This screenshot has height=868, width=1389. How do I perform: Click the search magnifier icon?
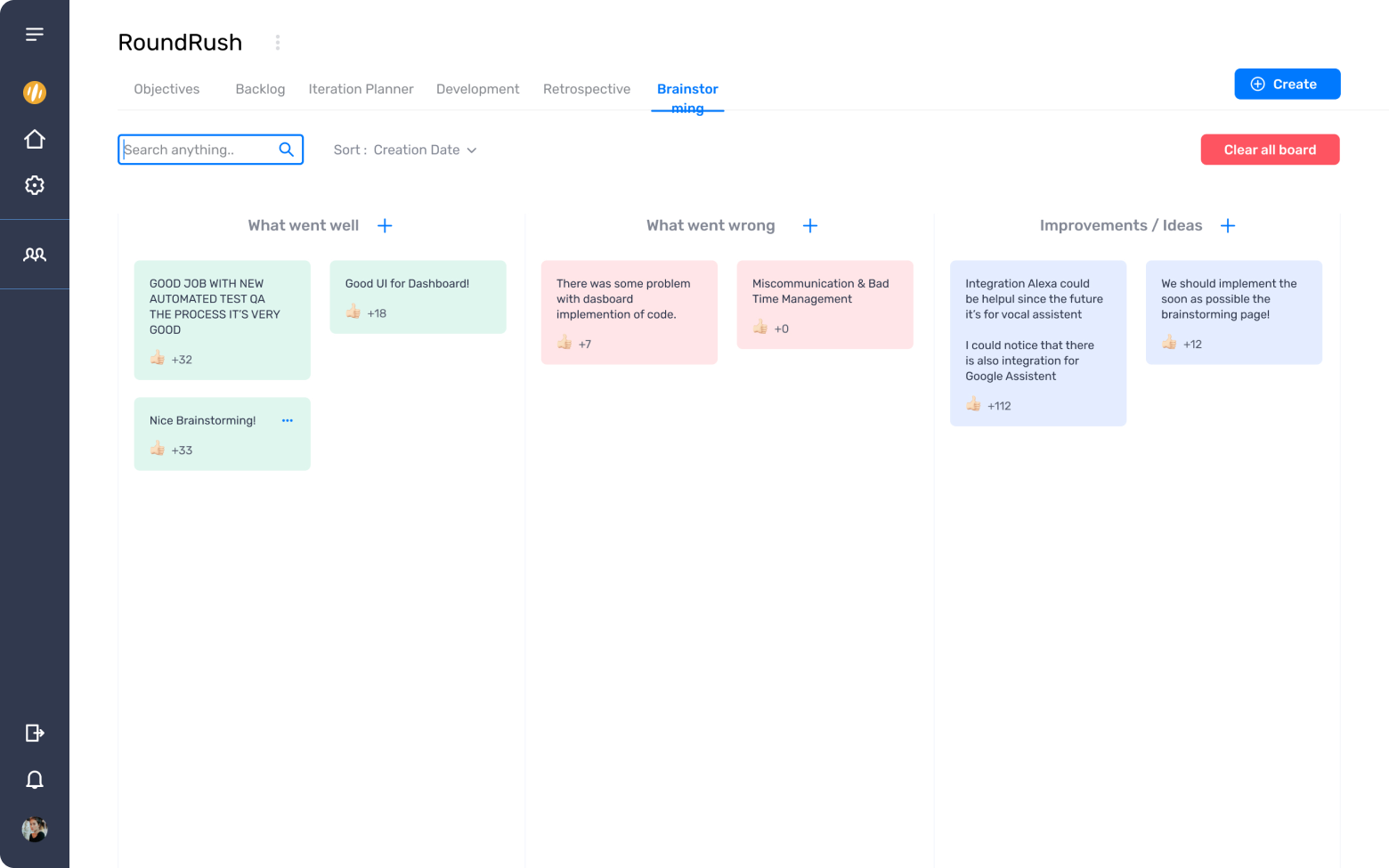pos(286,150)
